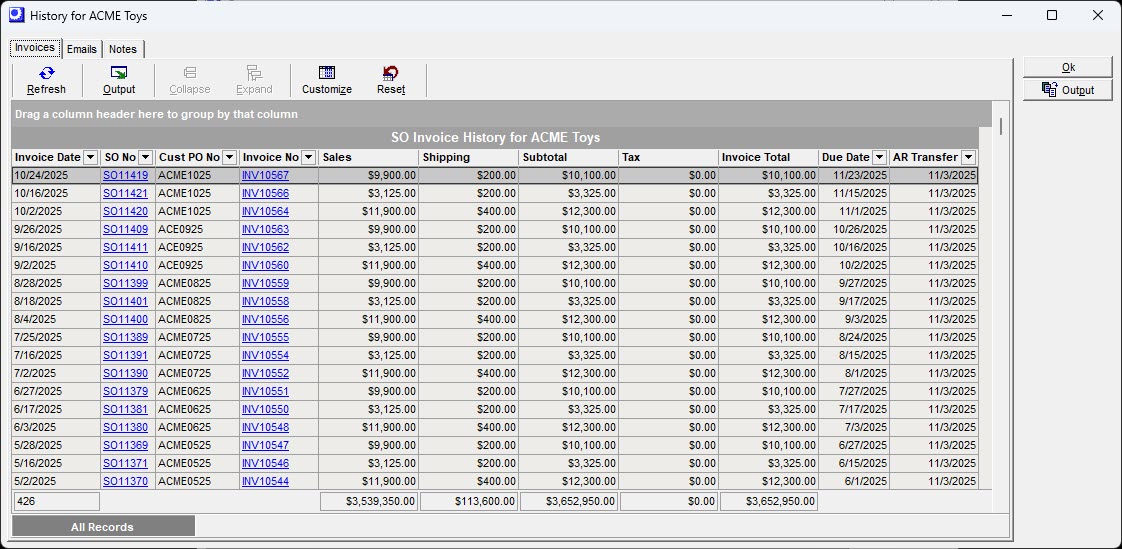Open invoice link INV10554

265,355
